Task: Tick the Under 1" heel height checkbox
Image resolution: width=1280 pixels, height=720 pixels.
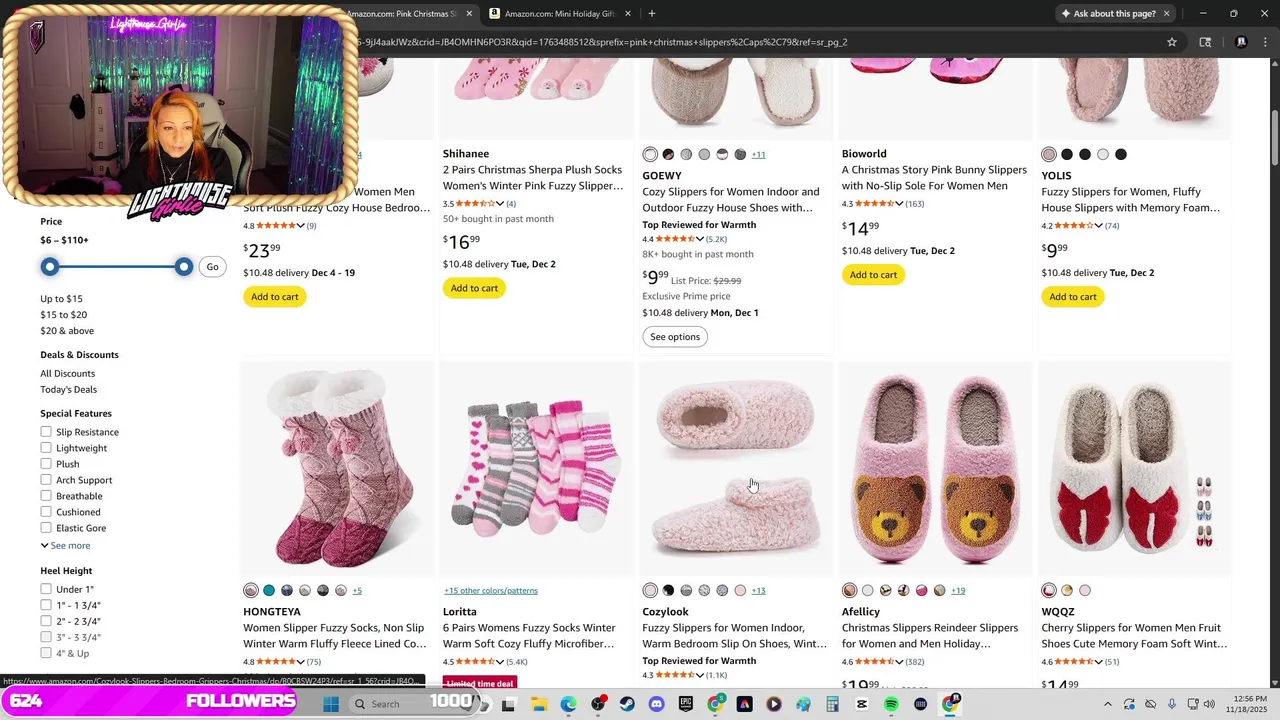Action: click(46, 589)
